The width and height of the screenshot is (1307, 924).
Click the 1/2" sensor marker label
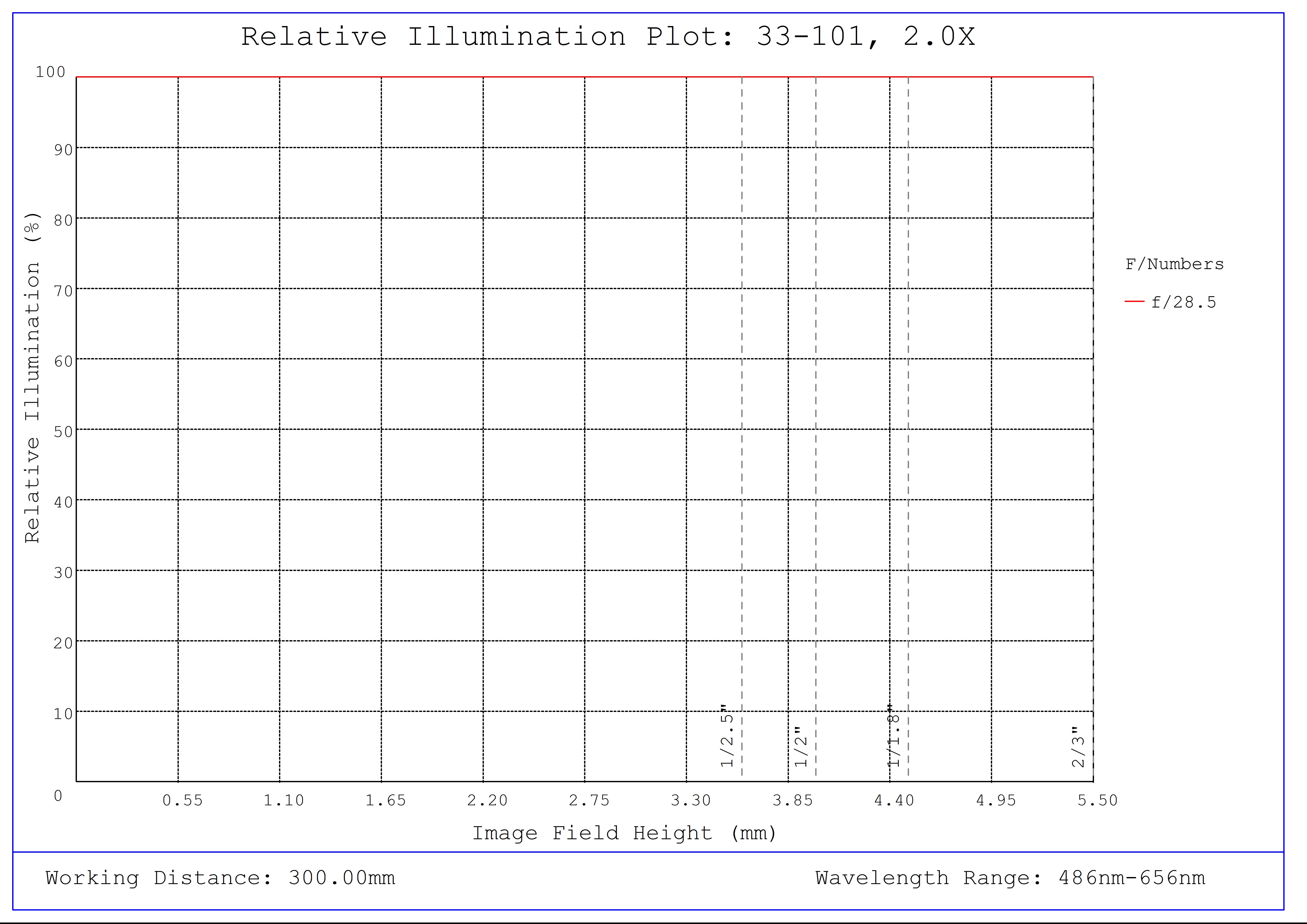tap(801, 747)
